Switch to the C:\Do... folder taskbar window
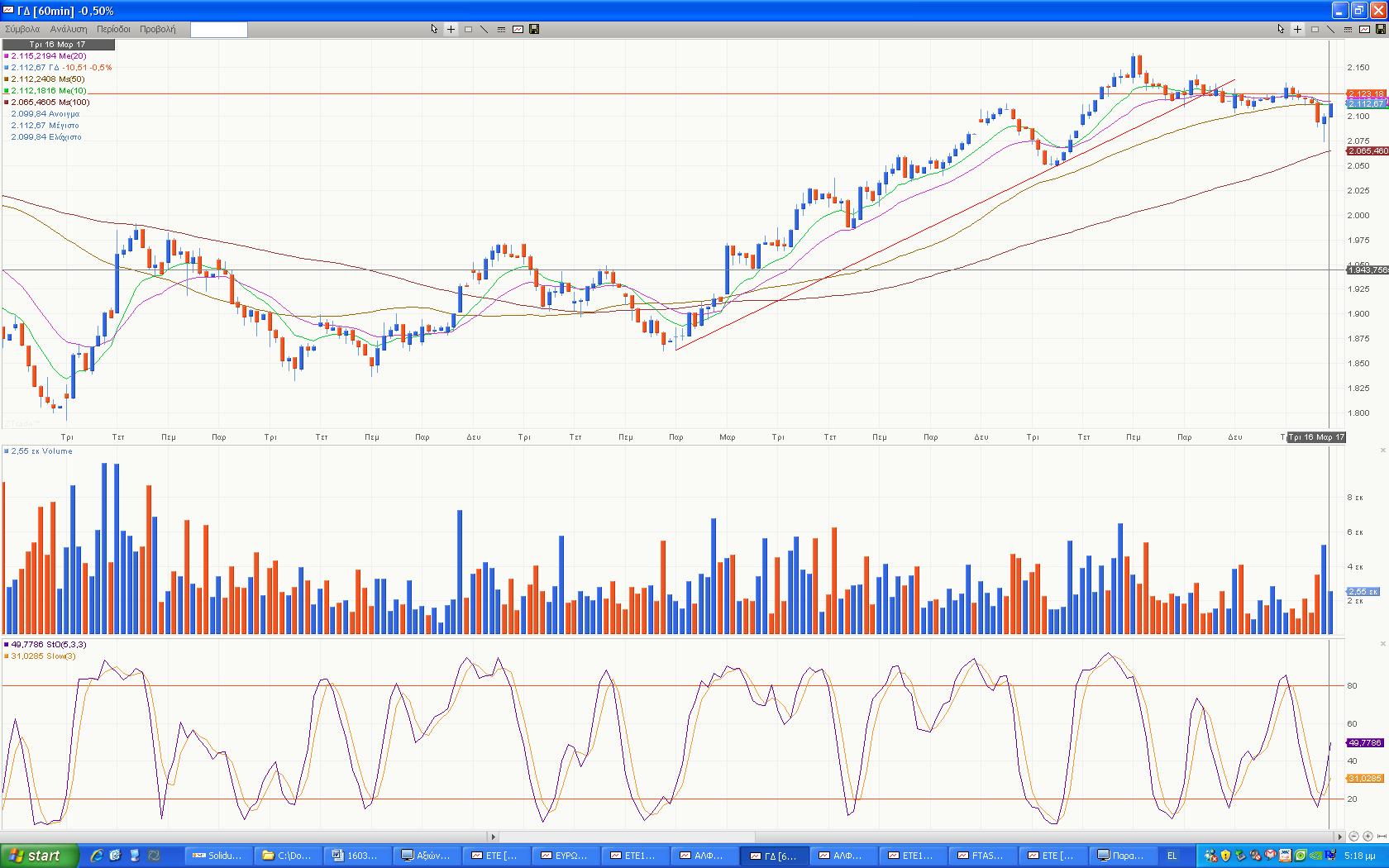The height and width of the screenshot is (868, 1389). click(287, 856)
